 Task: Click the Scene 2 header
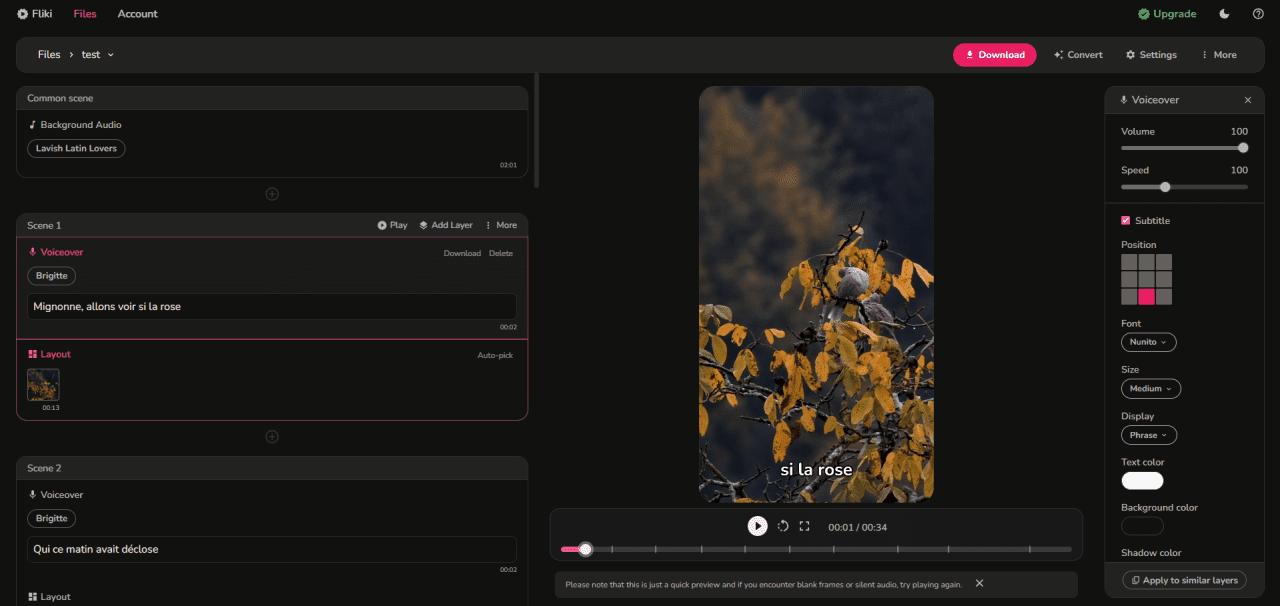tap(272, 468)
